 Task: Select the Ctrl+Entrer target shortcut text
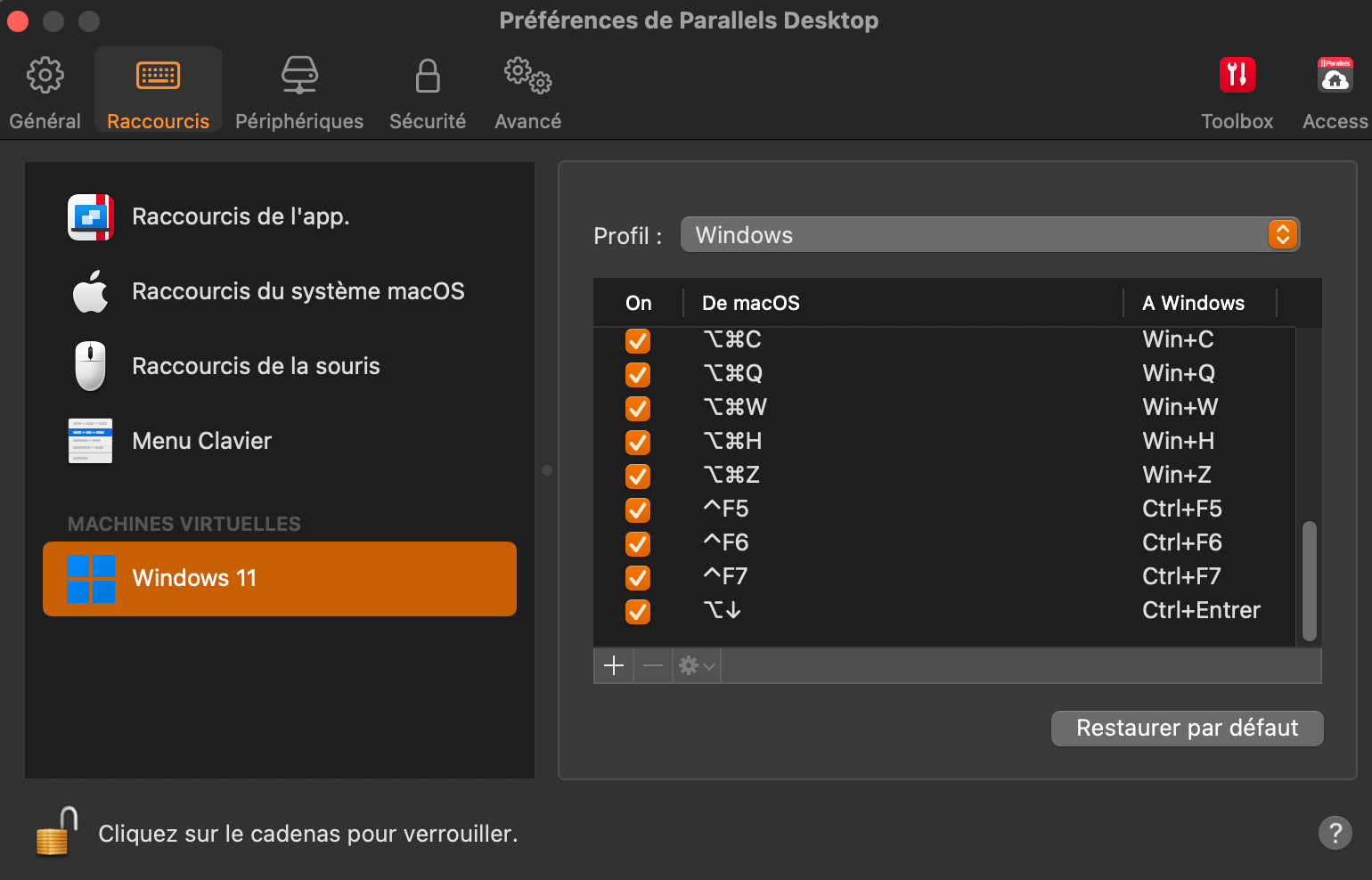(x=1202, y=610)
